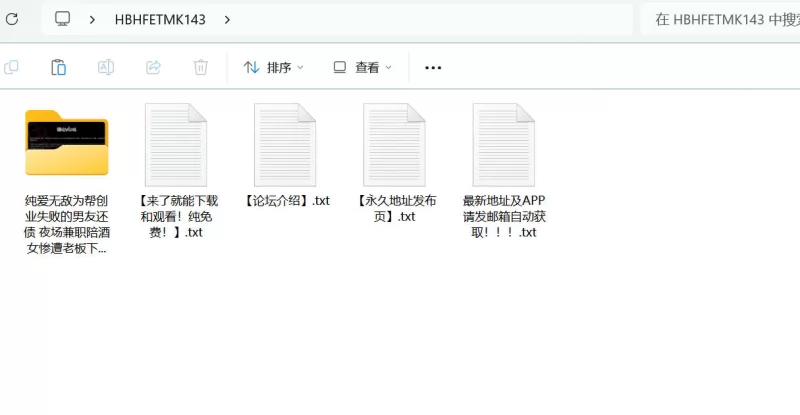Click file name 【来了就能下载和观看！纯免费！】.txt
Viewport: 800px width, 415px height.
pyautogui.click(x=176, y=216)
